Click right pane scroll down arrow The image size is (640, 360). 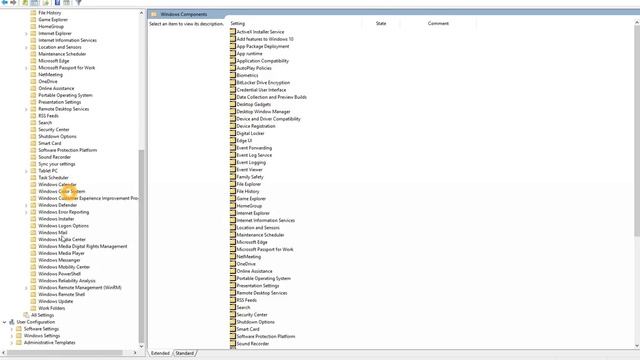(x=637, y=346)
